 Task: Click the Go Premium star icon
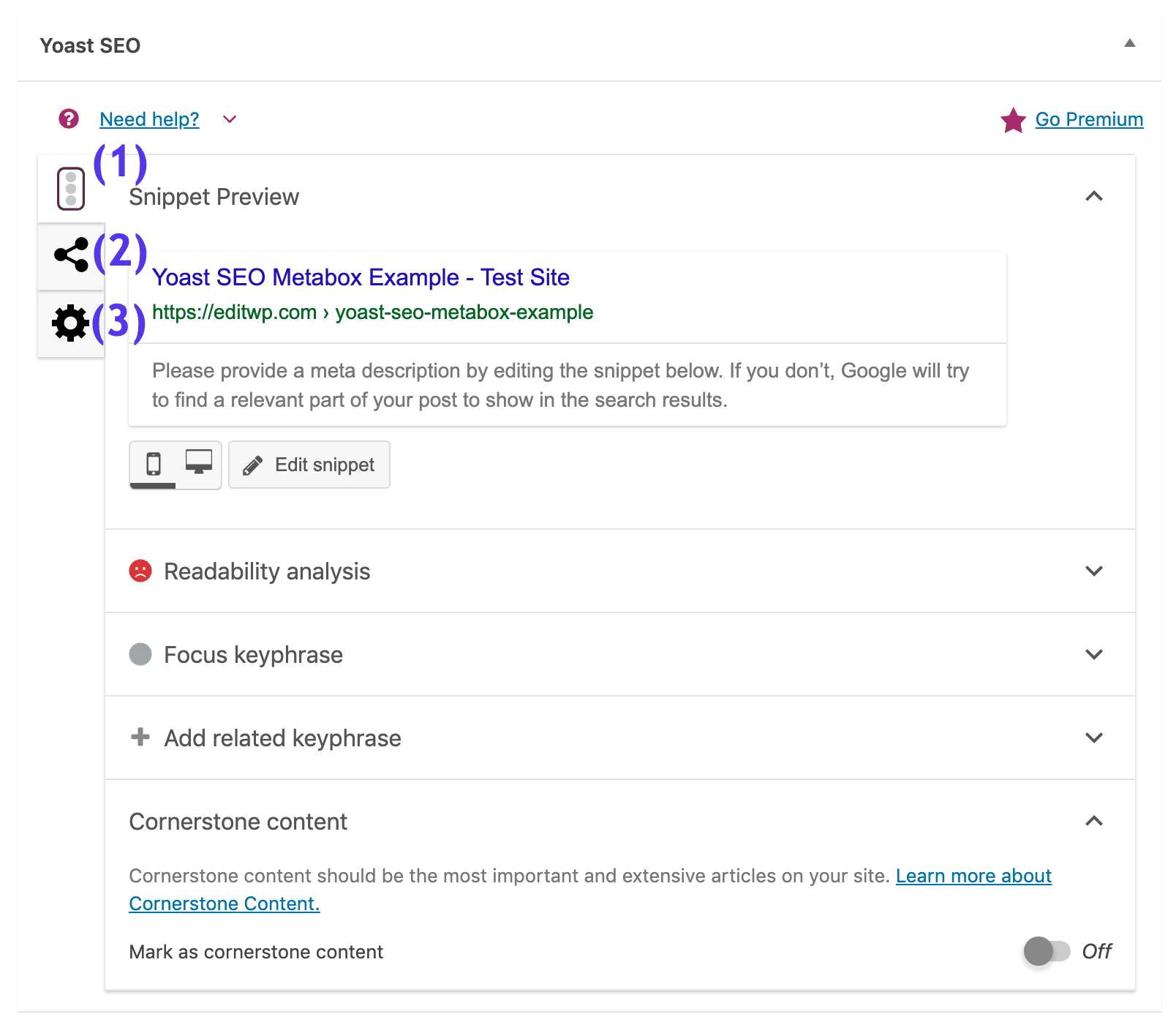click(1012, 119)
